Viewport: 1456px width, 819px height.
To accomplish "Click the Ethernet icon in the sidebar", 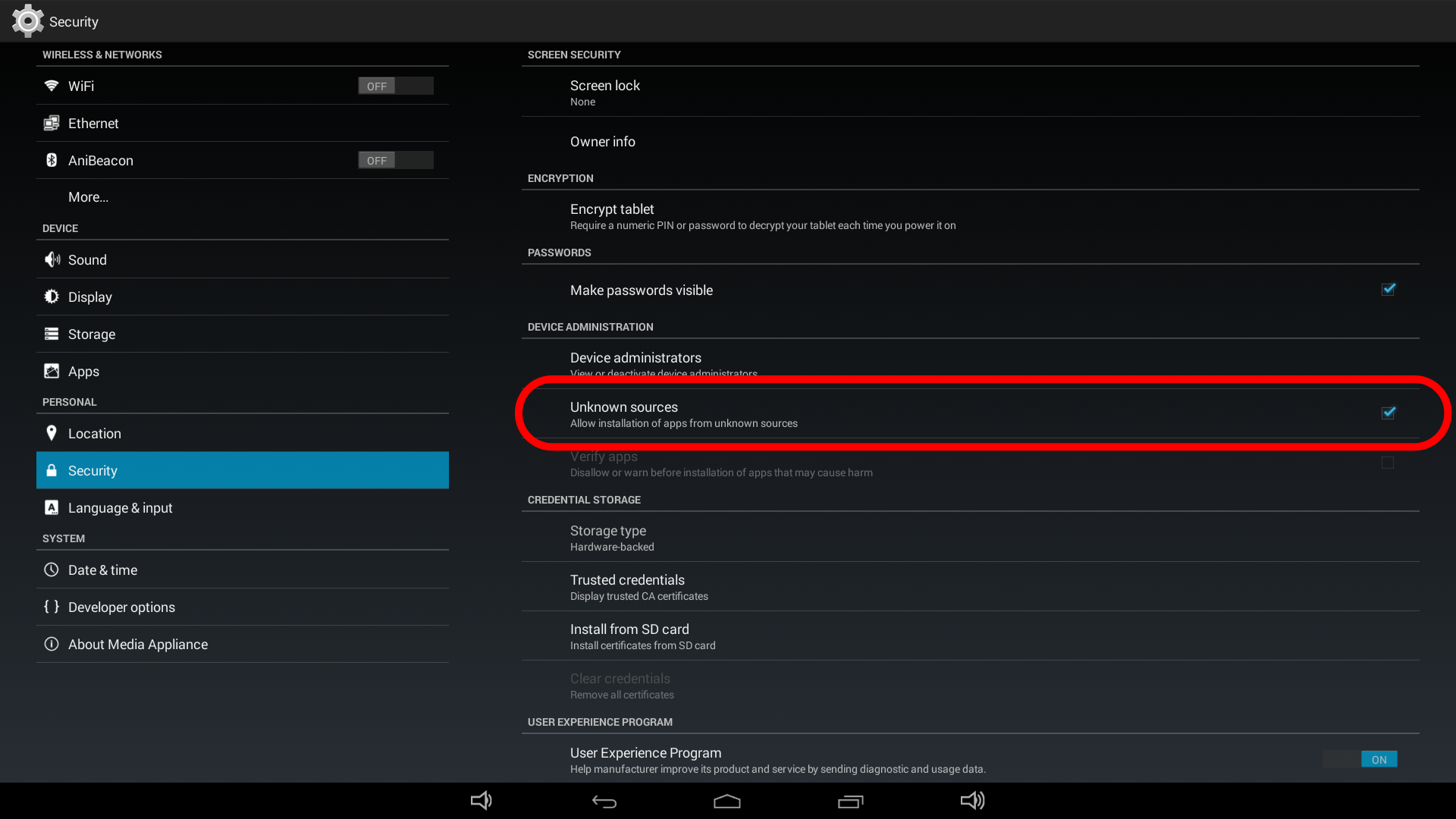I will click(52, 123).
